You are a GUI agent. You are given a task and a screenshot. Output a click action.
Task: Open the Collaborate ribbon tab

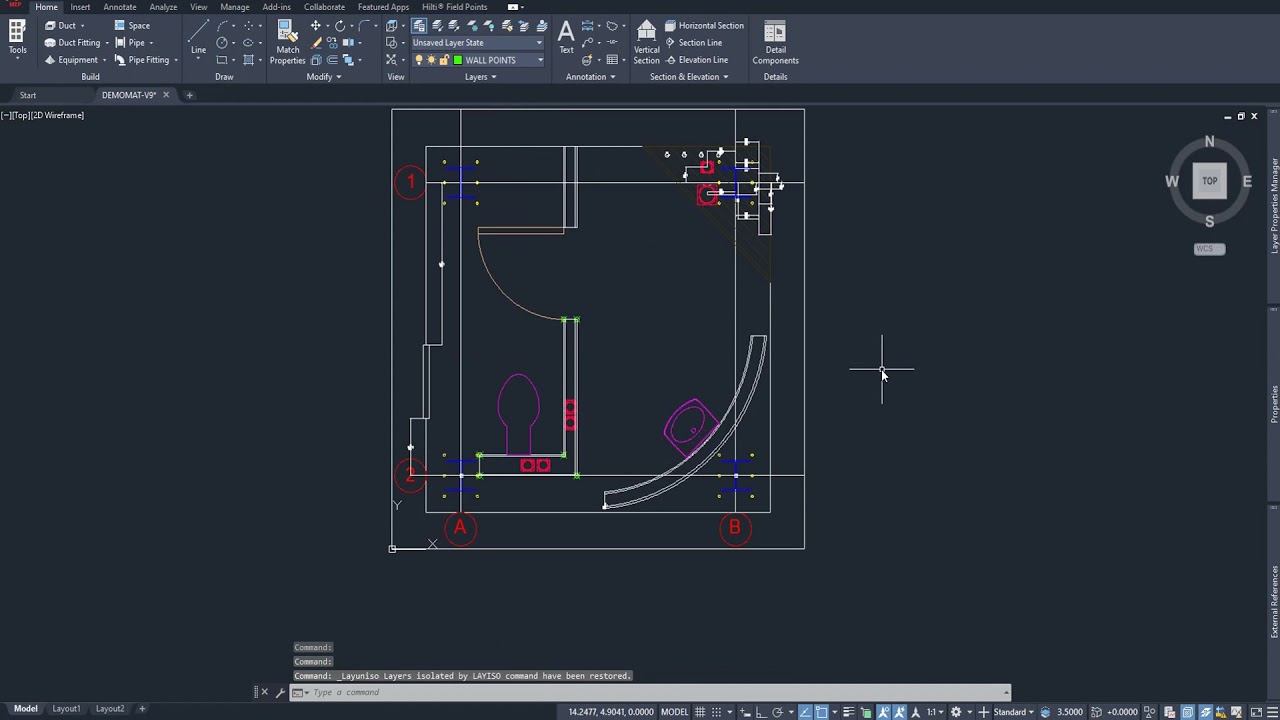tap(324, 7)
